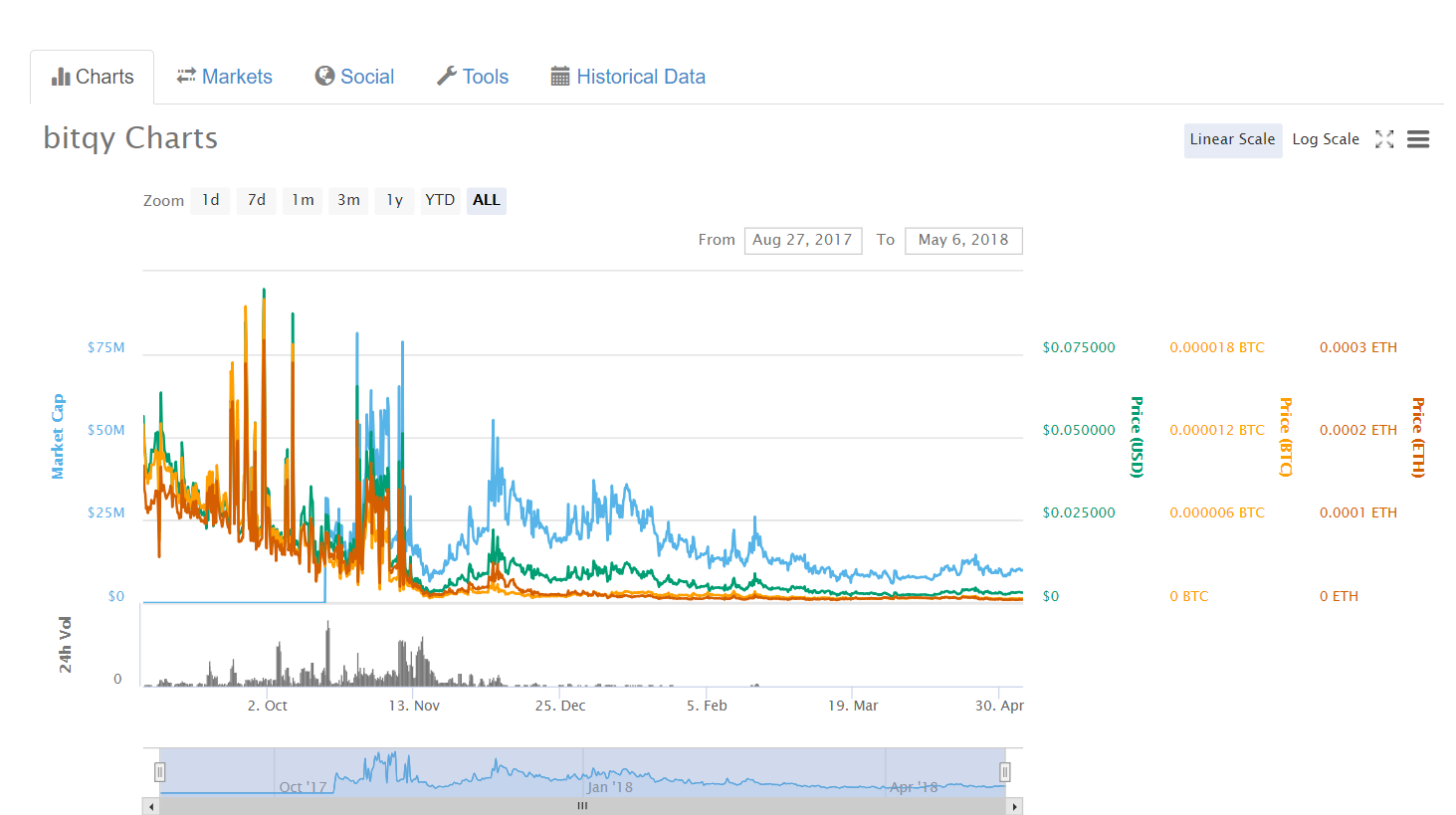Set zoom to 3m

point(348,200)
